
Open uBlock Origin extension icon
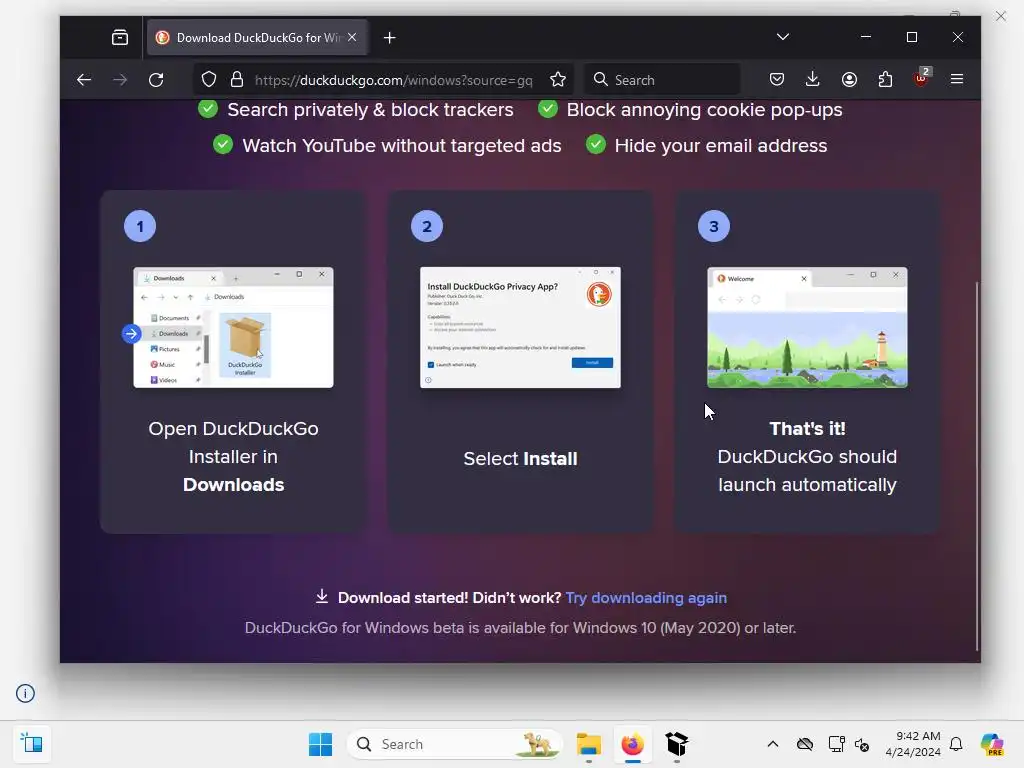[x=921, y=78]
